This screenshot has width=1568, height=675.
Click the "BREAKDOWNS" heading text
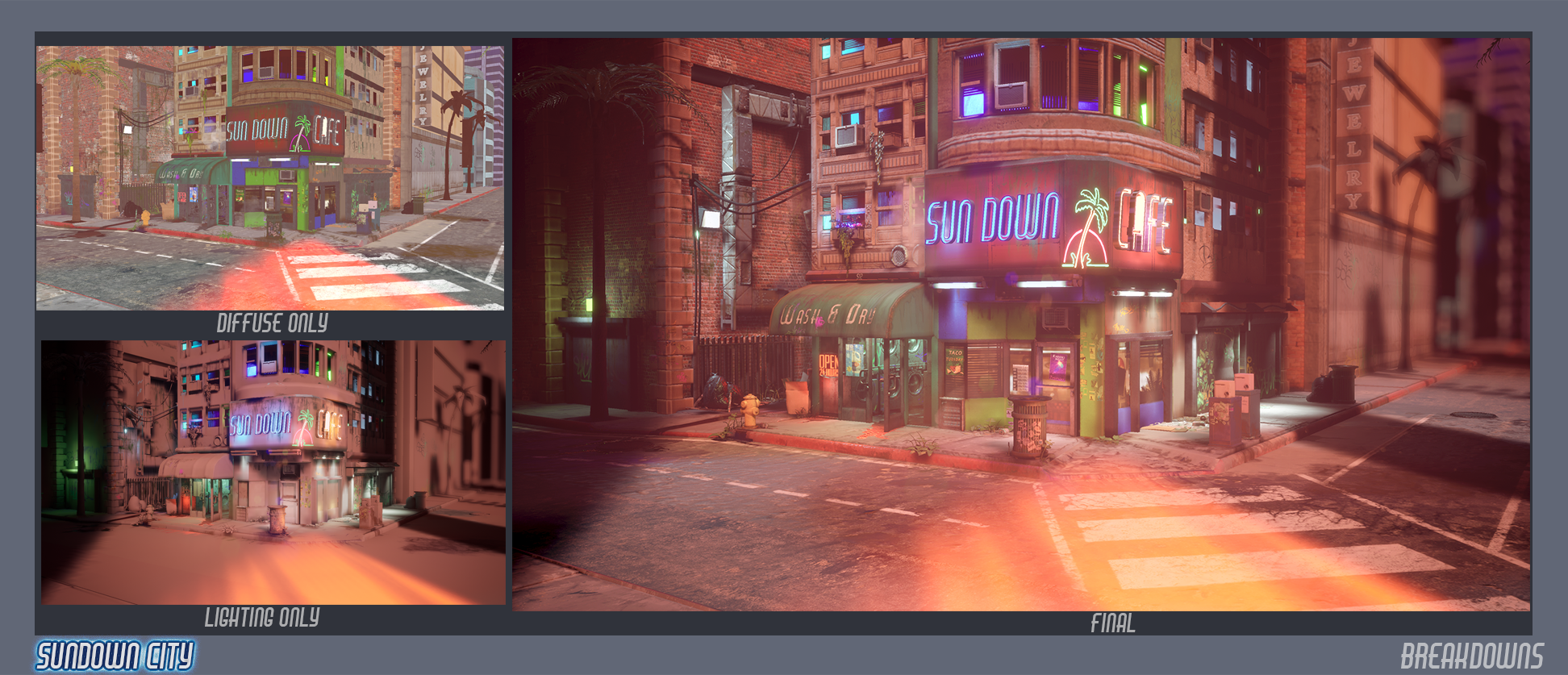point(1472,656)
